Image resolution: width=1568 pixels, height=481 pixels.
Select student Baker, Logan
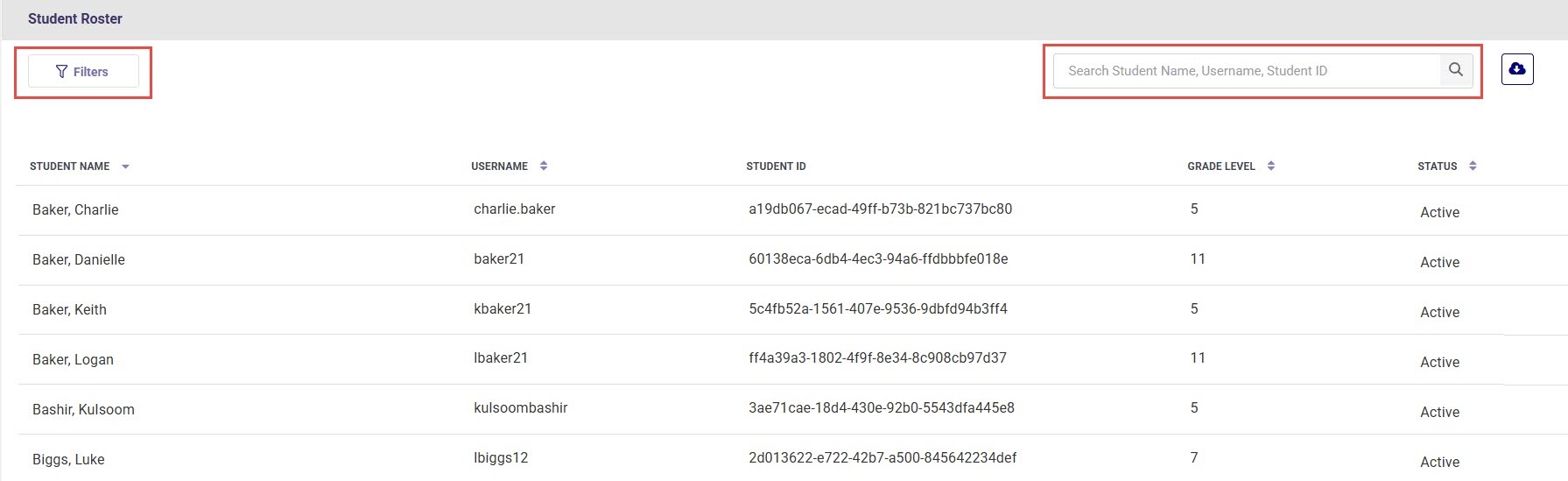tap(73, 360)
